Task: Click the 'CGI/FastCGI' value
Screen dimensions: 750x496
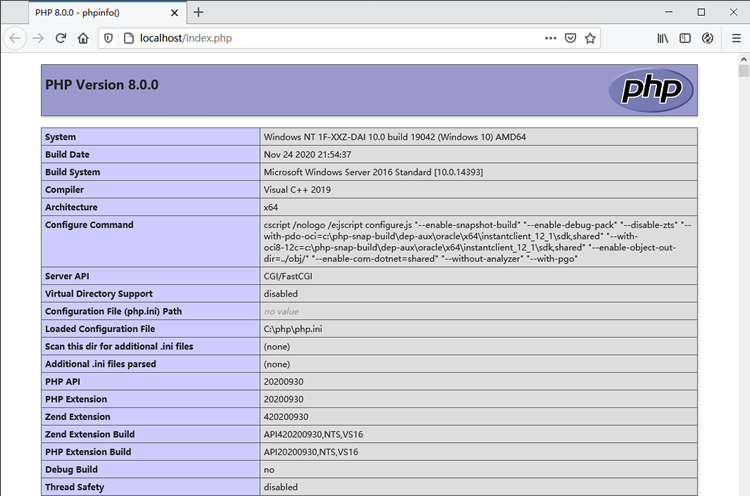Action: click(x=288, y=276)
